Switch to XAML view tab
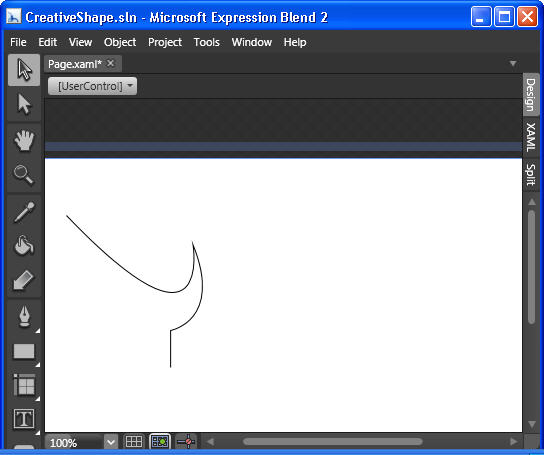 531,137
